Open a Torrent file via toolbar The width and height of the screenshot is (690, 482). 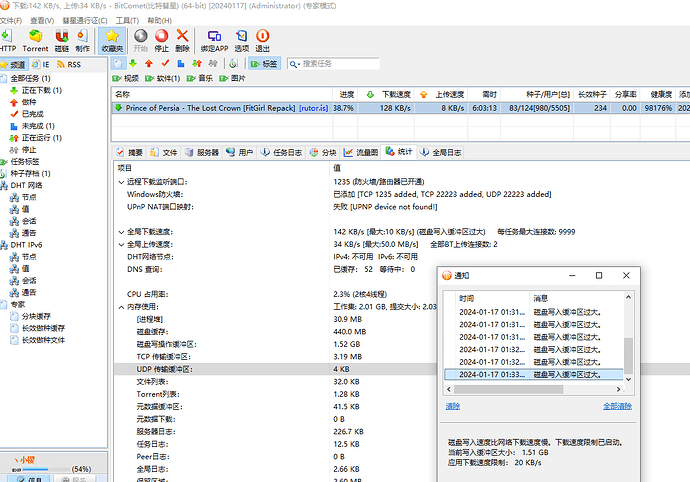35,40
